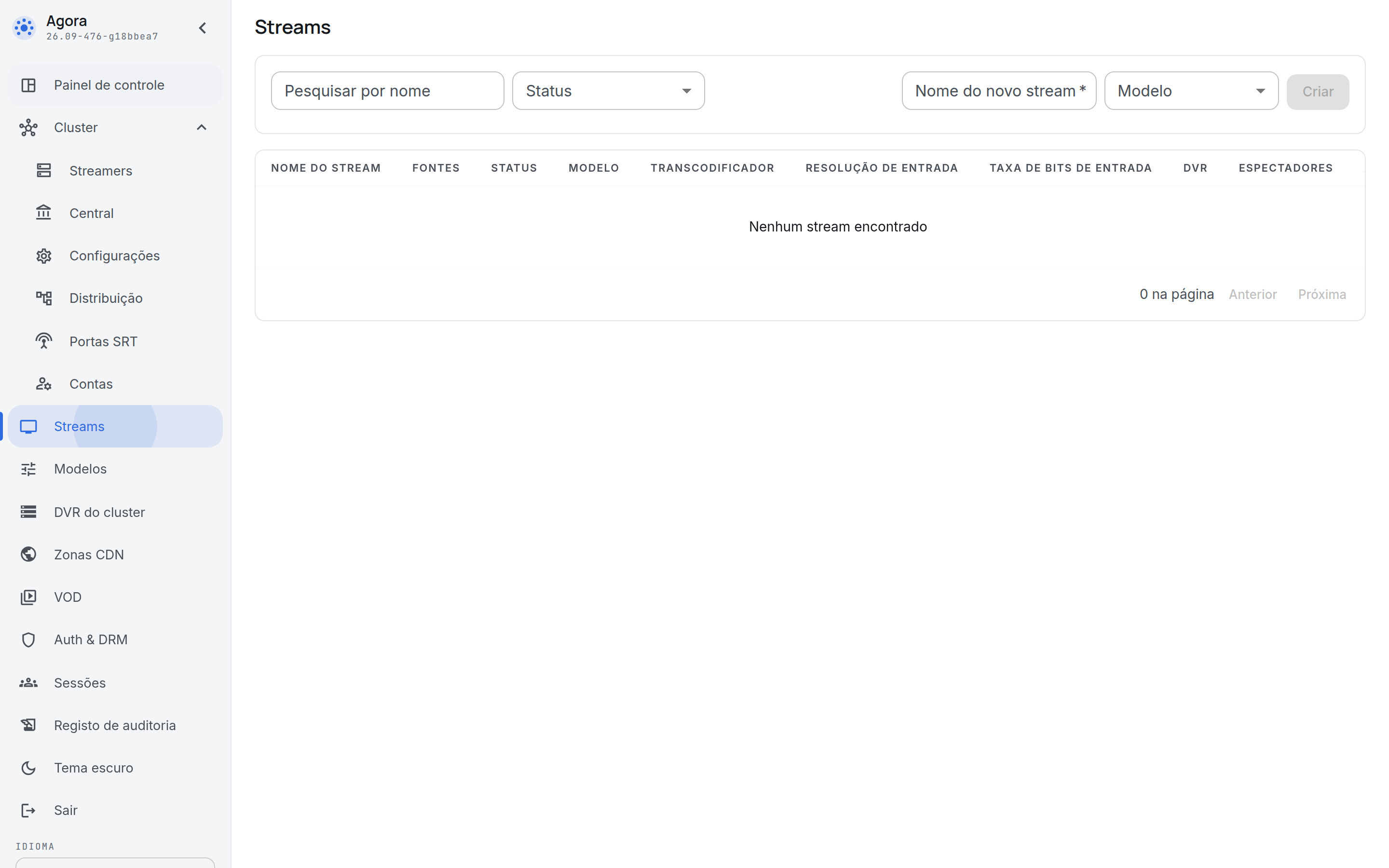
Task: Open the Modelo dropdown
Action: (1191, 91)
